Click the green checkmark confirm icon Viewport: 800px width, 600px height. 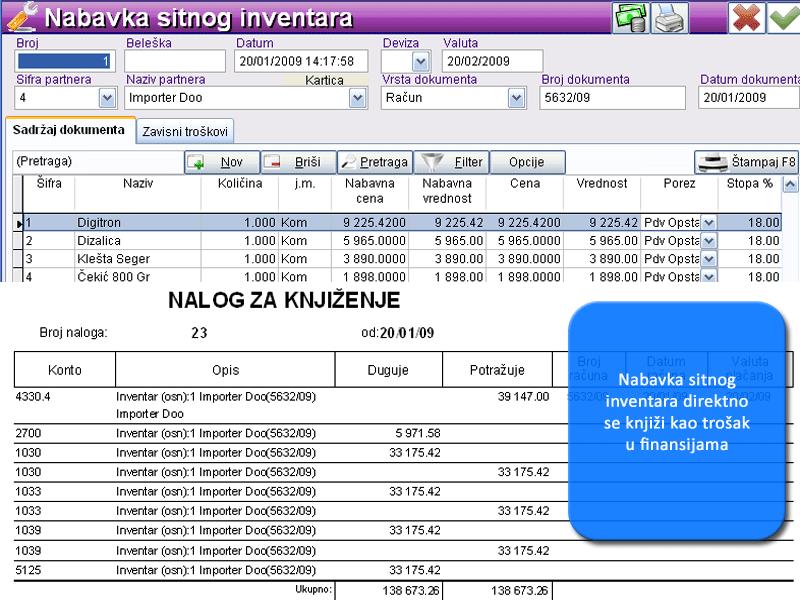[780, 18]
